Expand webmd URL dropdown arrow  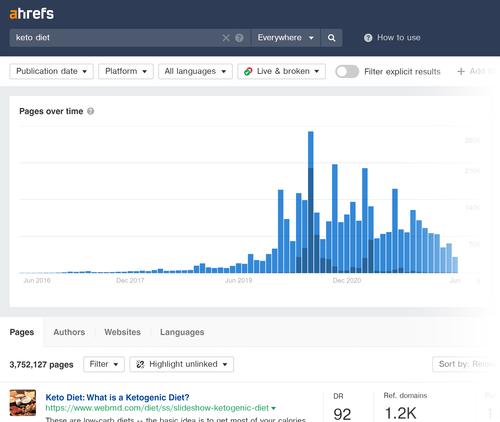[274, 408]
